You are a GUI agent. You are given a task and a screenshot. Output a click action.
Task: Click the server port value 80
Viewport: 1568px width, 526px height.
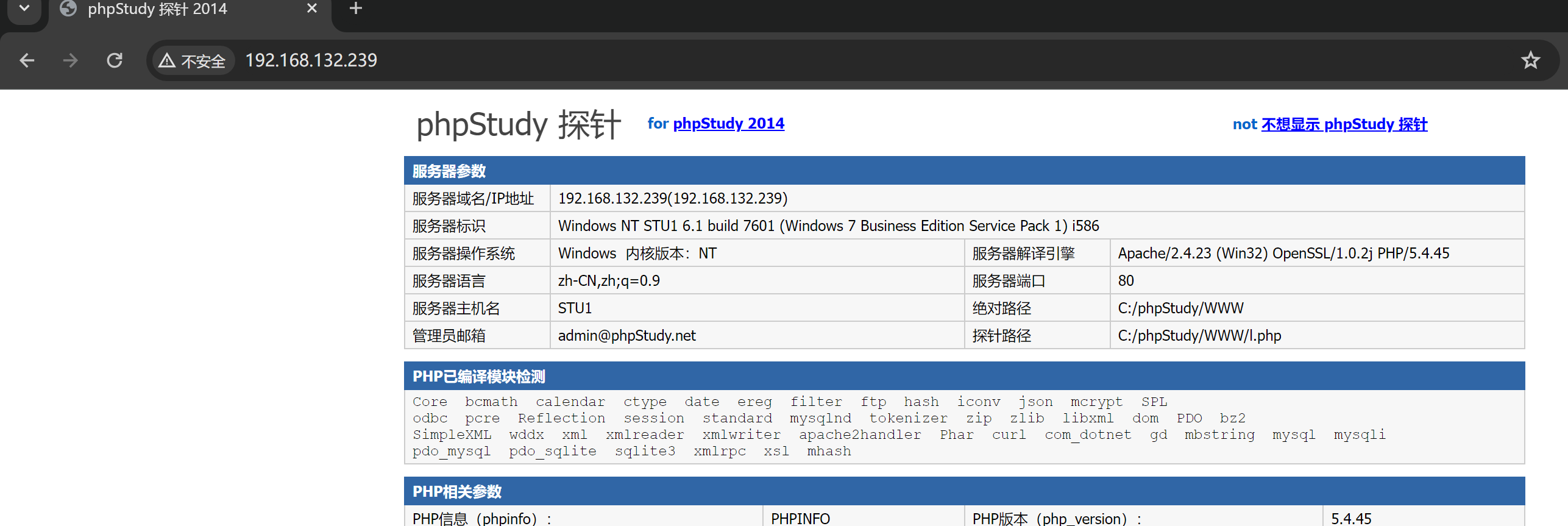pyautogui.click(x=1126, y=281)
